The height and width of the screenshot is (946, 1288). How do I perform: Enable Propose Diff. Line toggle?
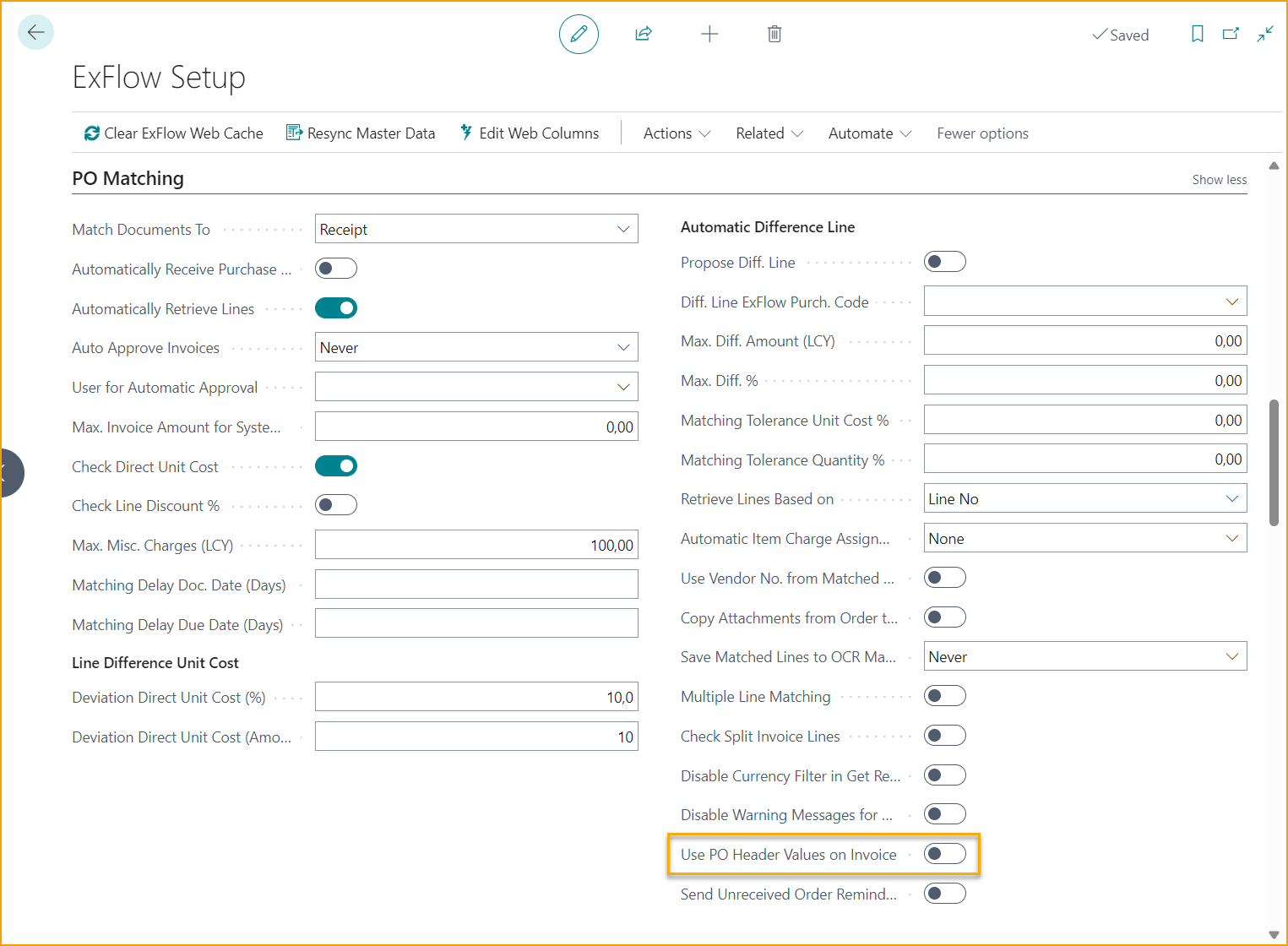point(945,262)
